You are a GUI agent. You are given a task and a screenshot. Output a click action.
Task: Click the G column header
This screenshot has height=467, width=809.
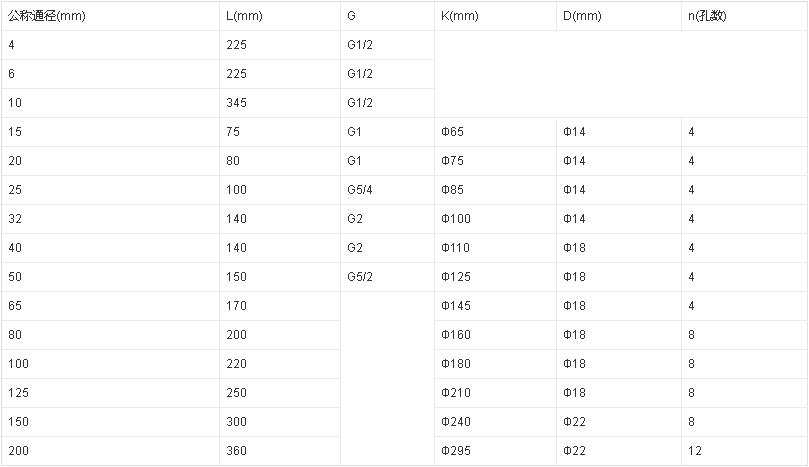click(x=351, y=16)
